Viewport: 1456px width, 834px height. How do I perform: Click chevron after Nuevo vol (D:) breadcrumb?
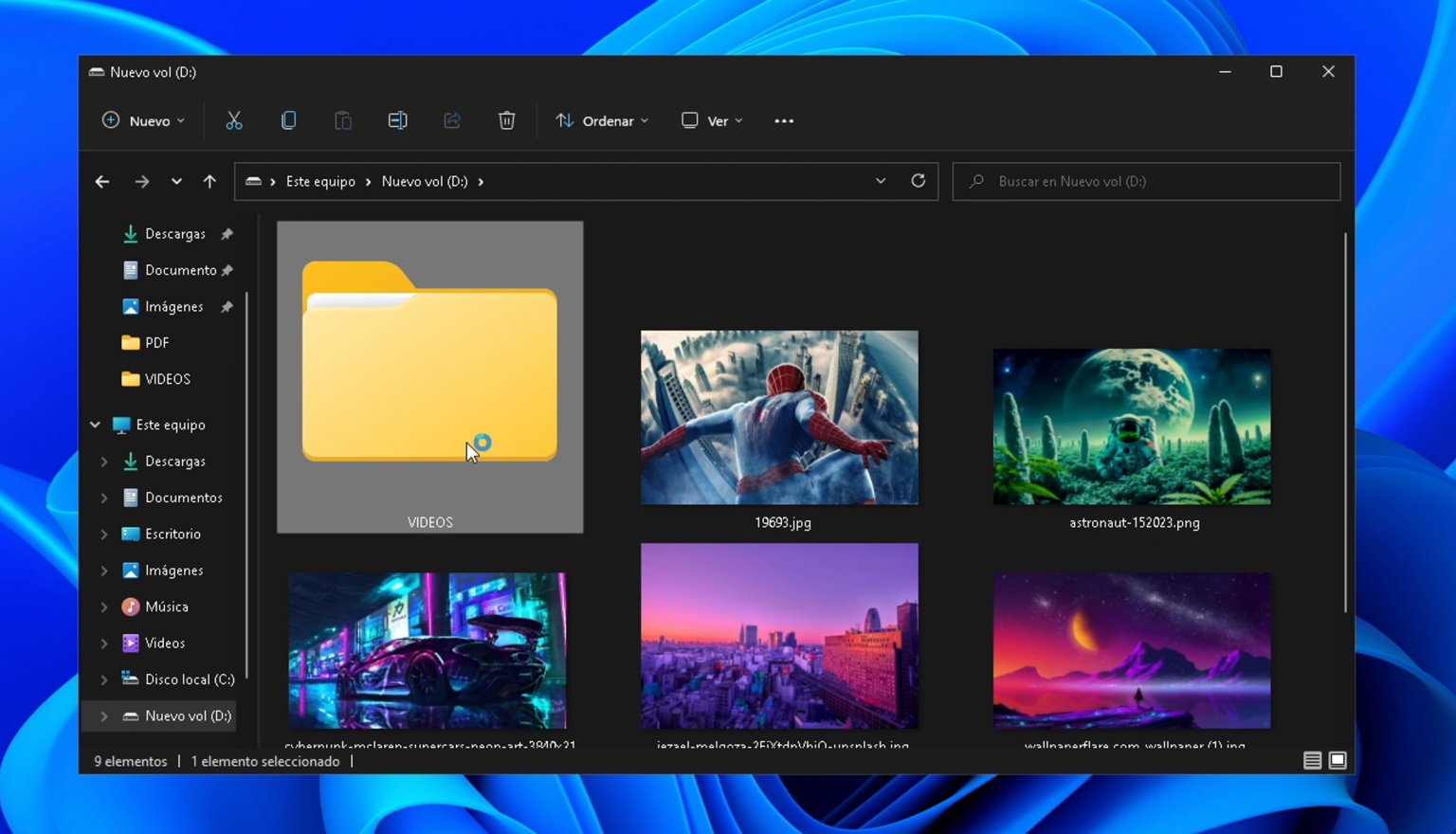tap(481, 181)
